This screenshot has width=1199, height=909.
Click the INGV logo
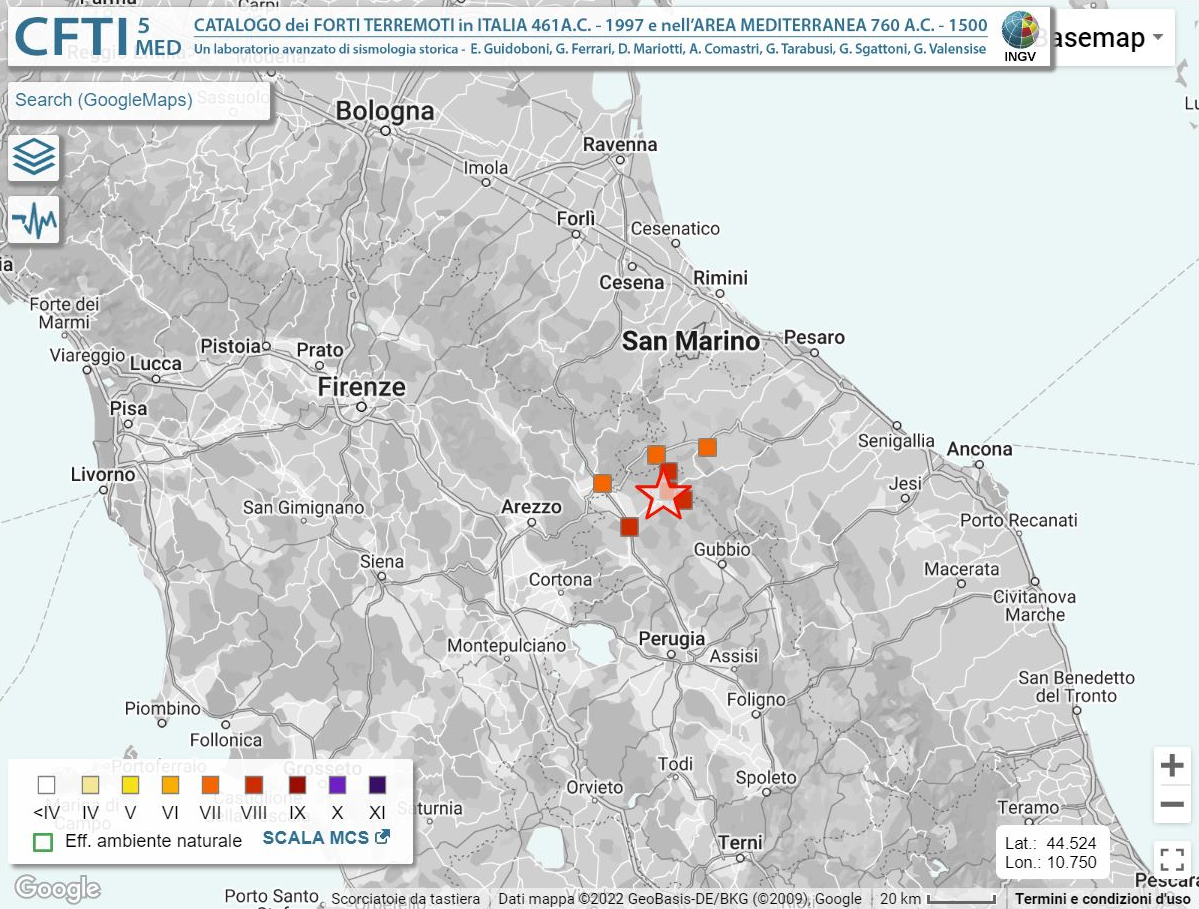[1020, 37]
